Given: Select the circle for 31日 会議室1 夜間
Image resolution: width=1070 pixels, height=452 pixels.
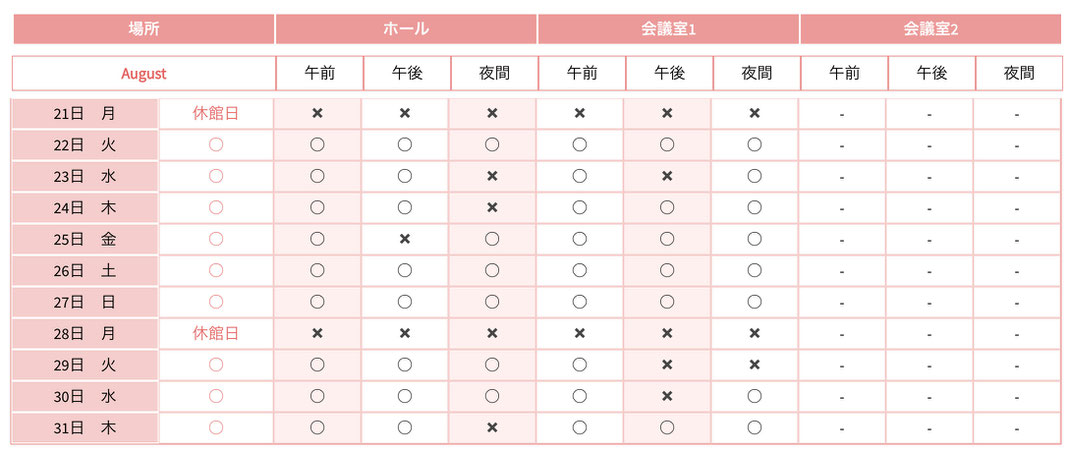Looking at the screenshot, I should click(755, 427).
